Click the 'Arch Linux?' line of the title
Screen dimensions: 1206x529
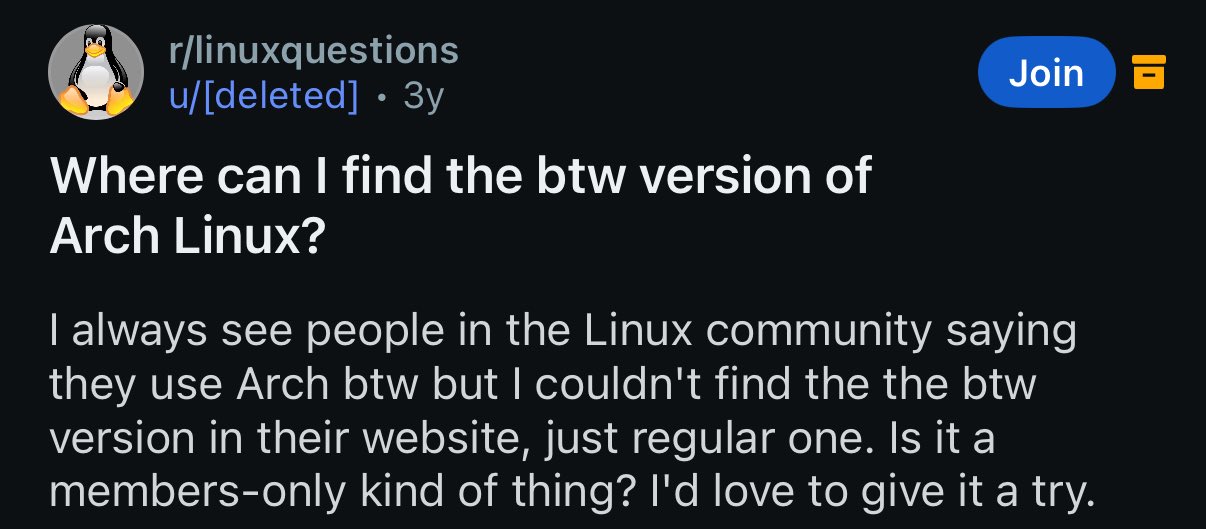187,234
